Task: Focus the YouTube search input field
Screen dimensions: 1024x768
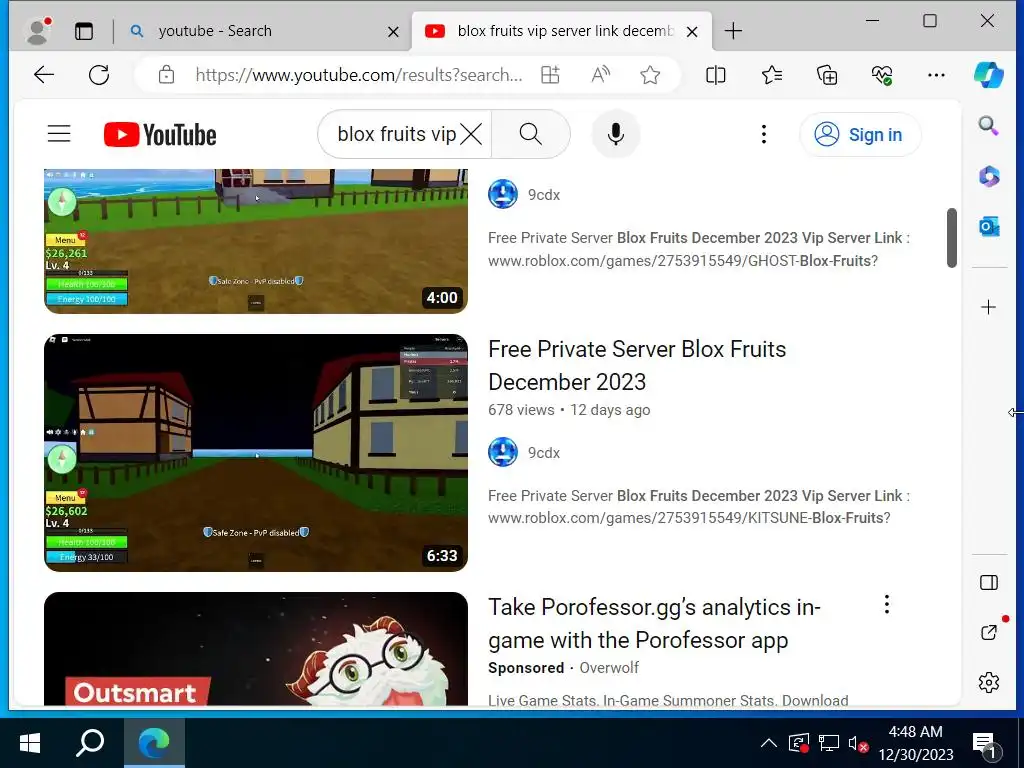Action: [x=397, y=134]
